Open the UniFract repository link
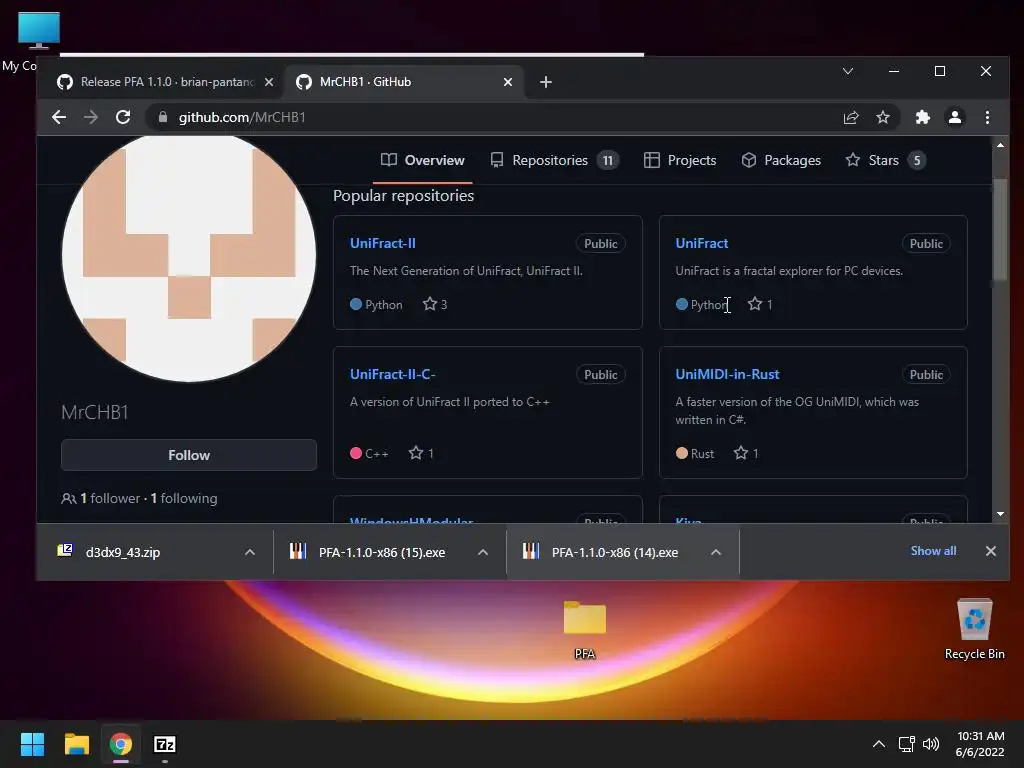 pyautogui.click(x=701, y=244)
